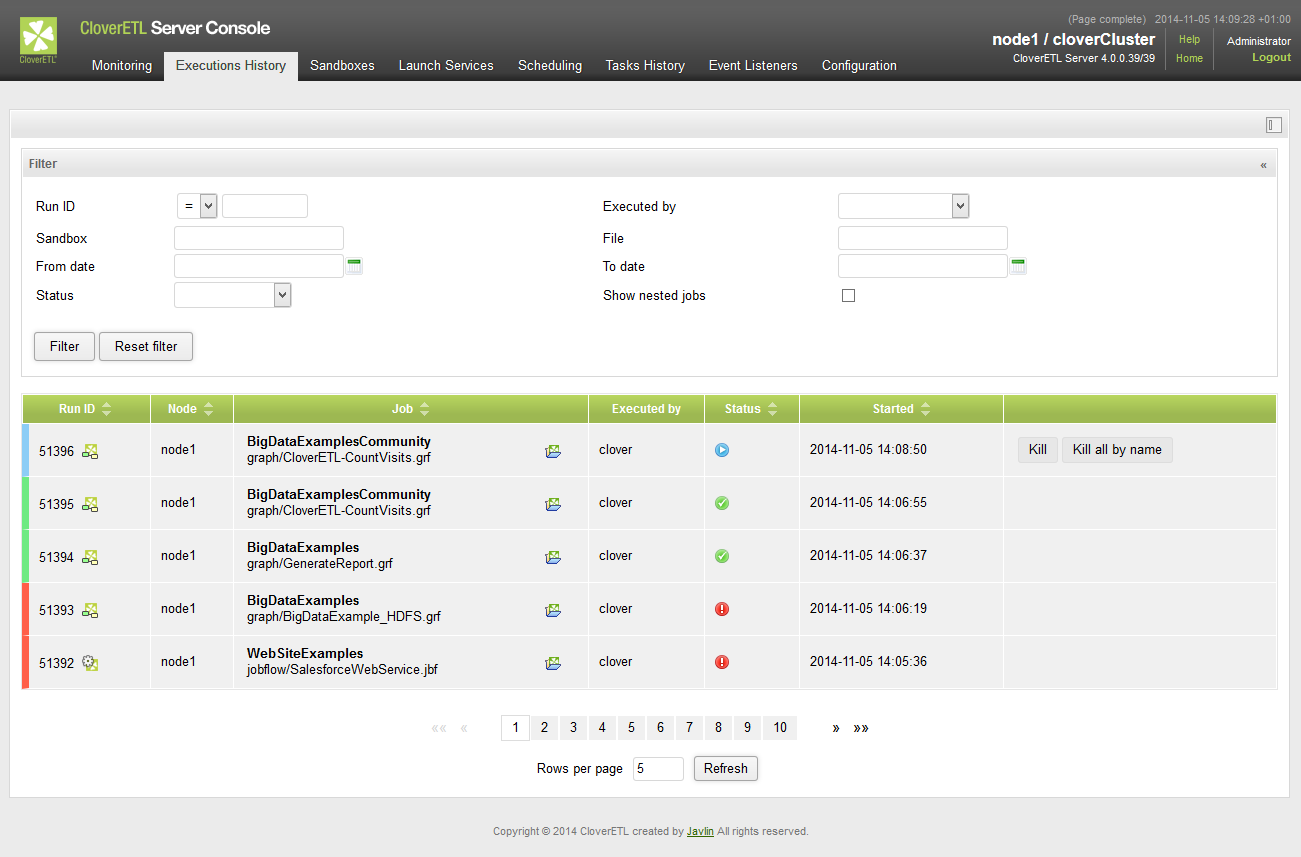
Task: Switch to the Monitoring tab
Action: coord(122,66)
